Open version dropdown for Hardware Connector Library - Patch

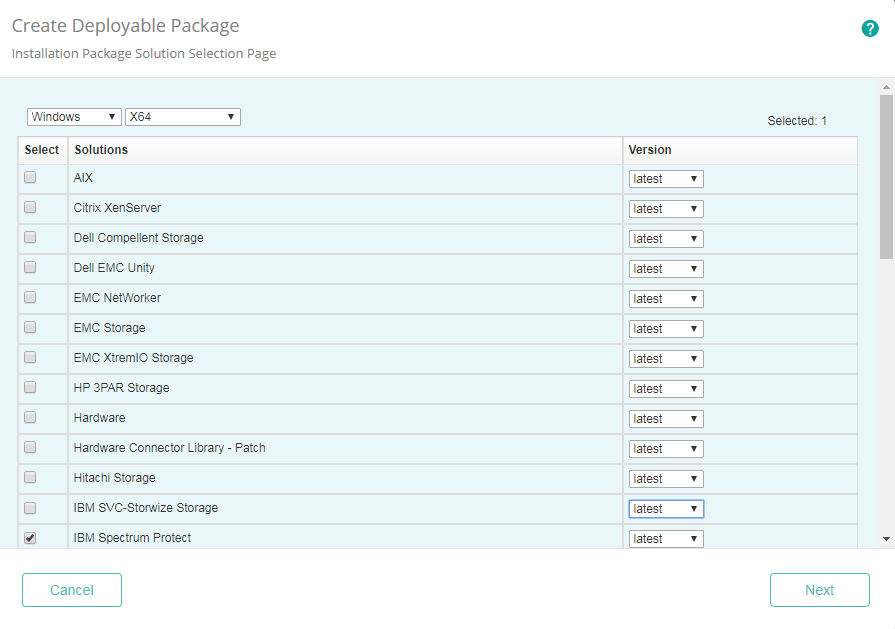[x=665, y=448]
